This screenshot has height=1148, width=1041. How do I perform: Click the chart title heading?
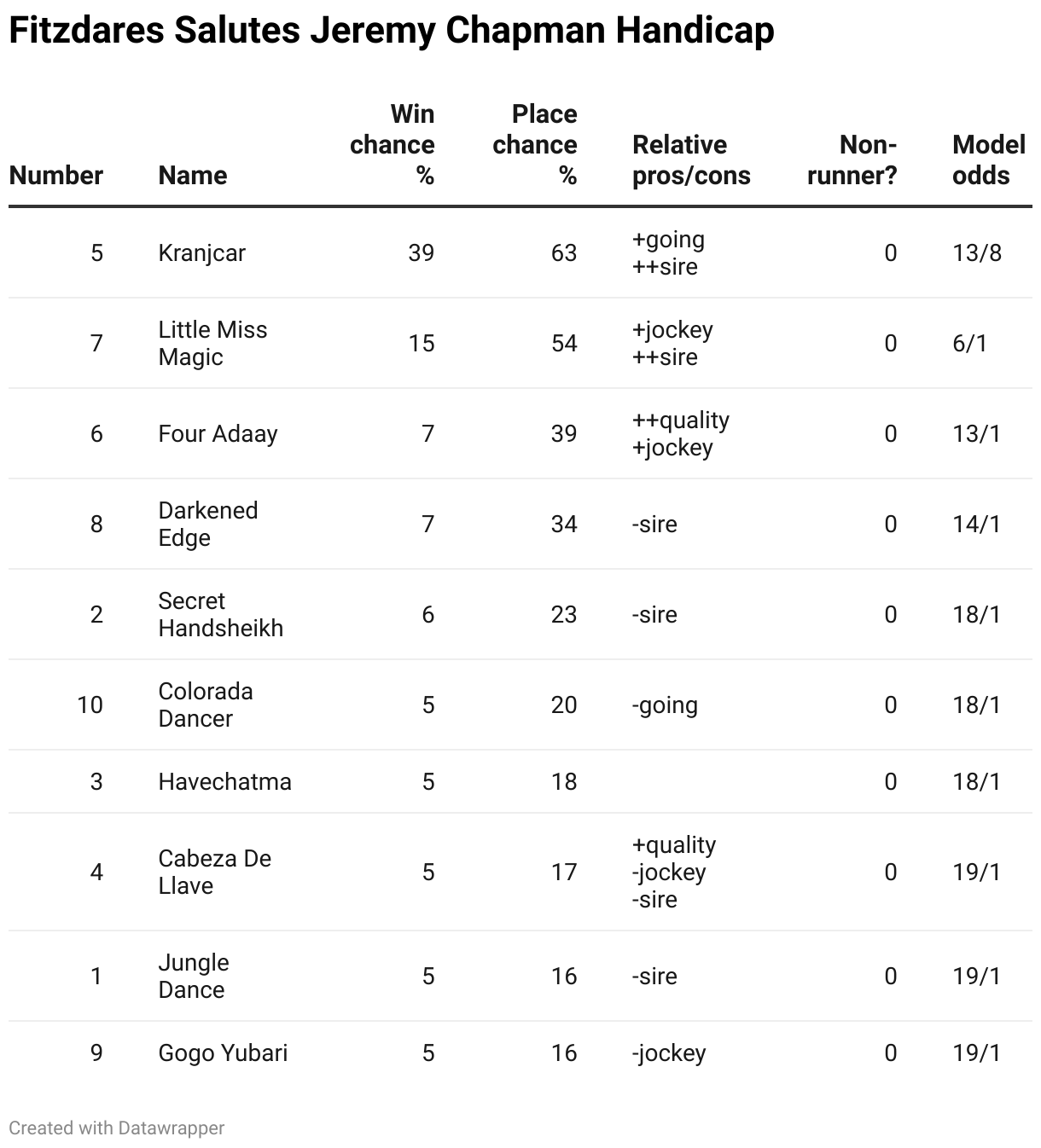(x=392, y=32)
